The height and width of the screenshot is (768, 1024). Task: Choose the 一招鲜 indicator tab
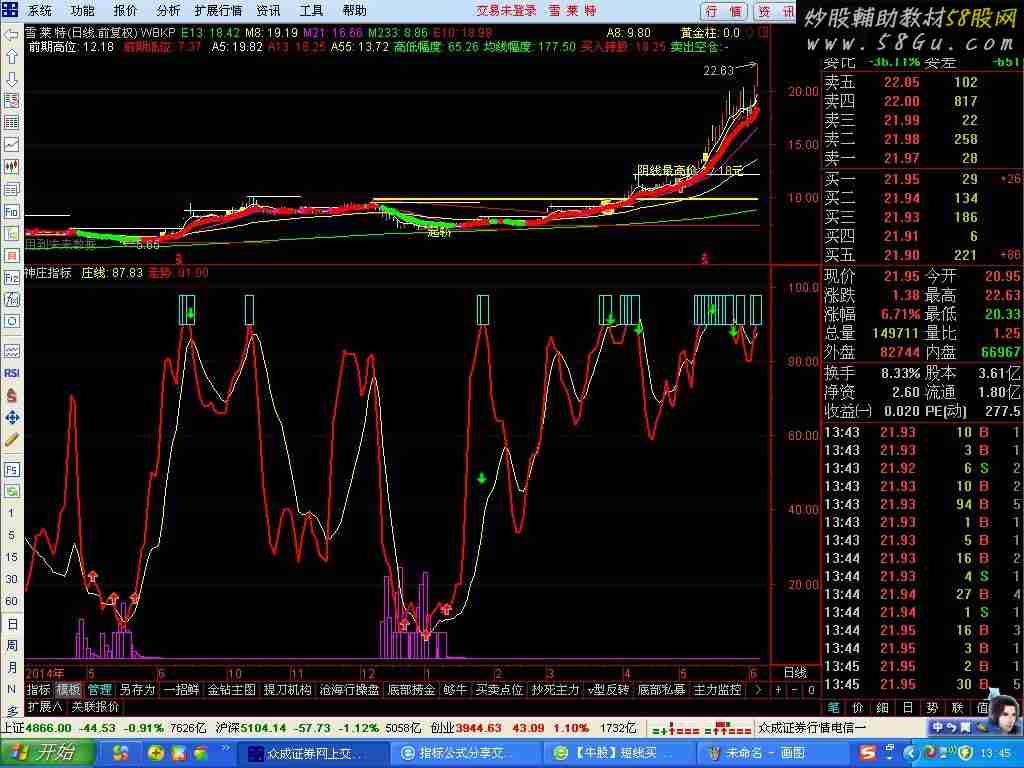coord(181,689)
